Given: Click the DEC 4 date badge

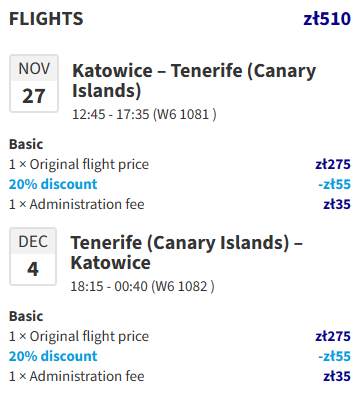Looking at the screenshot, I should (x=33, y=256).
